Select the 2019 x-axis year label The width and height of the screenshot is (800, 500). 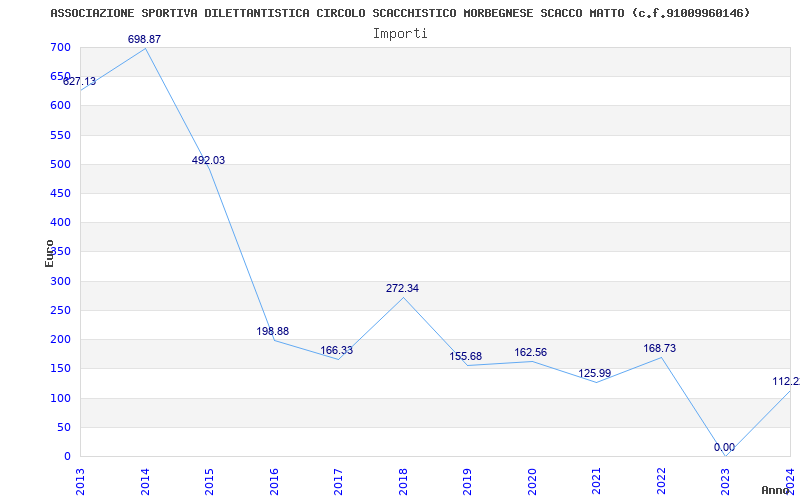coord(467,481)
